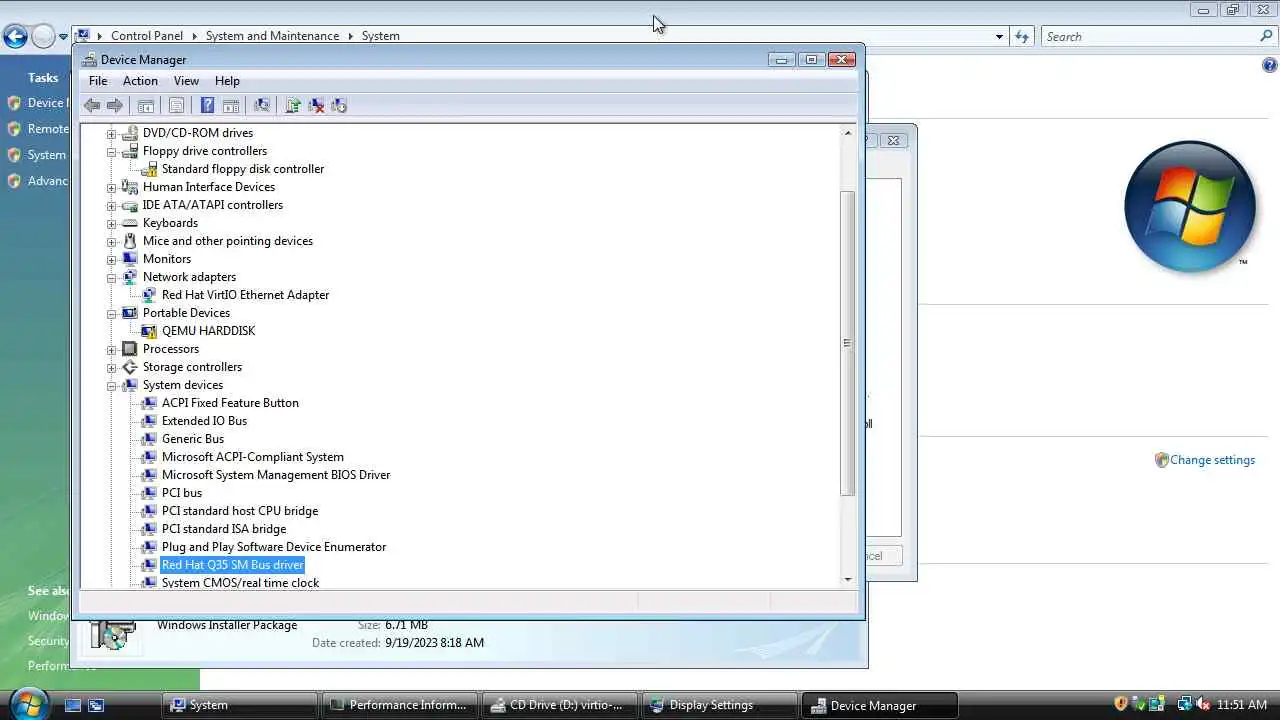
Task: Expand the Storage controllers node
Action: coord(112,367)
